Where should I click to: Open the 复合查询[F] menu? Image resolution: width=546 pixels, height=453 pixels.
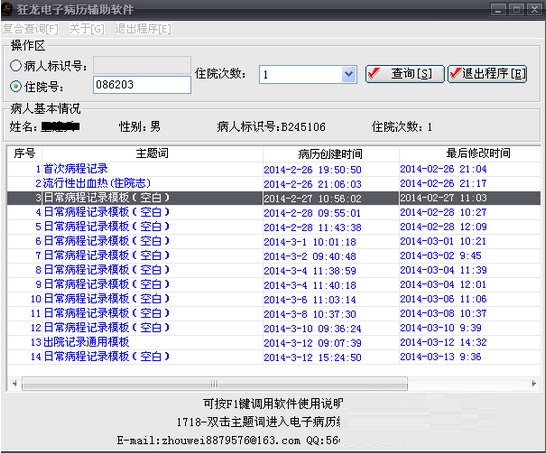[x=31, y=29]
